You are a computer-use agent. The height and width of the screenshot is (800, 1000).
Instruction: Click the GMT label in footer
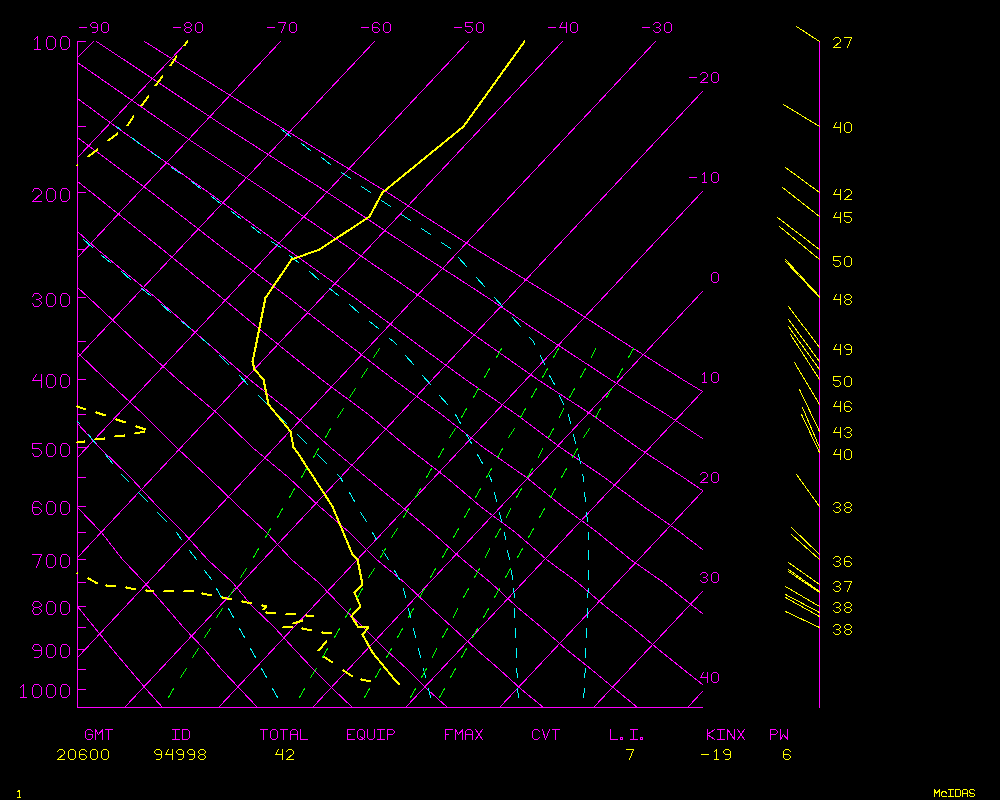point(98,735)
